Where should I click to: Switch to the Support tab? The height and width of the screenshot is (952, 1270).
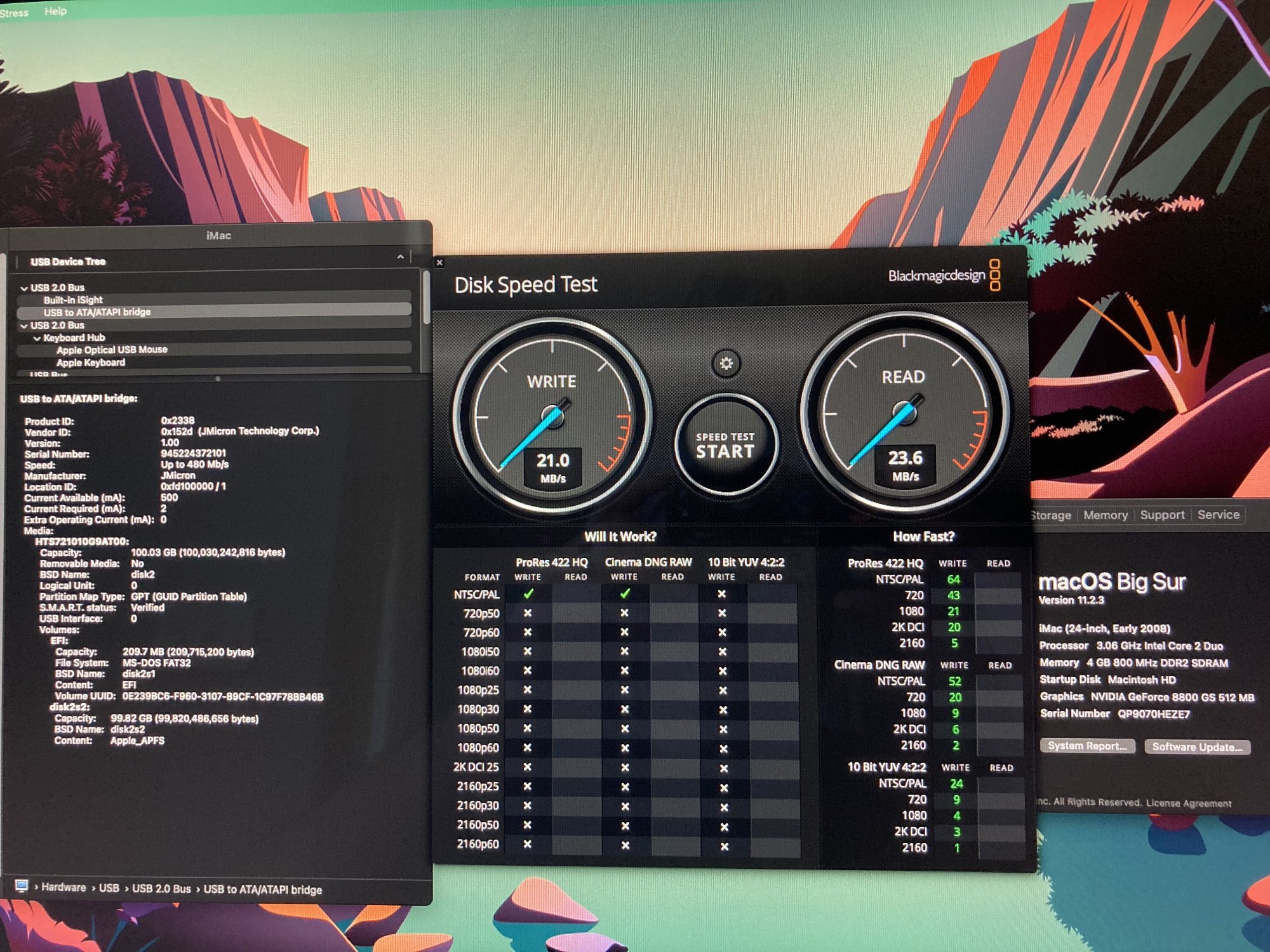1162,515
